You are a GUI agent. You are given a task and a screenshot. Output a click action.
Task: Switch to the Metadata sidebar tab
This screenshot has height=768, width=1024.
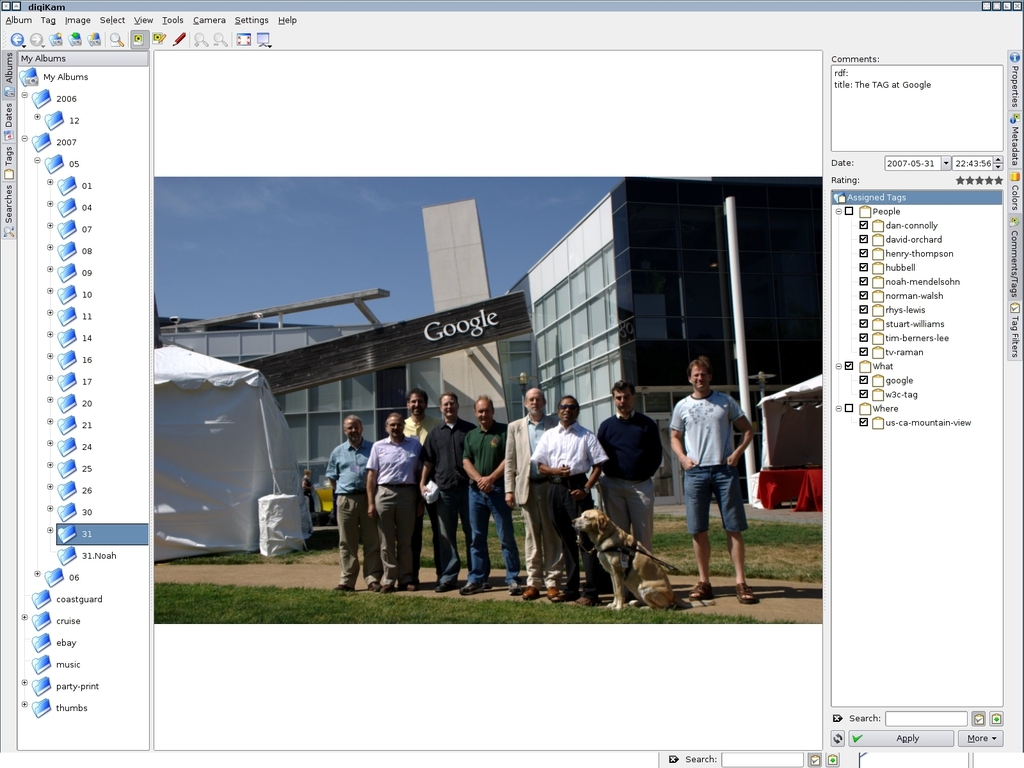tap(1014, 139)
